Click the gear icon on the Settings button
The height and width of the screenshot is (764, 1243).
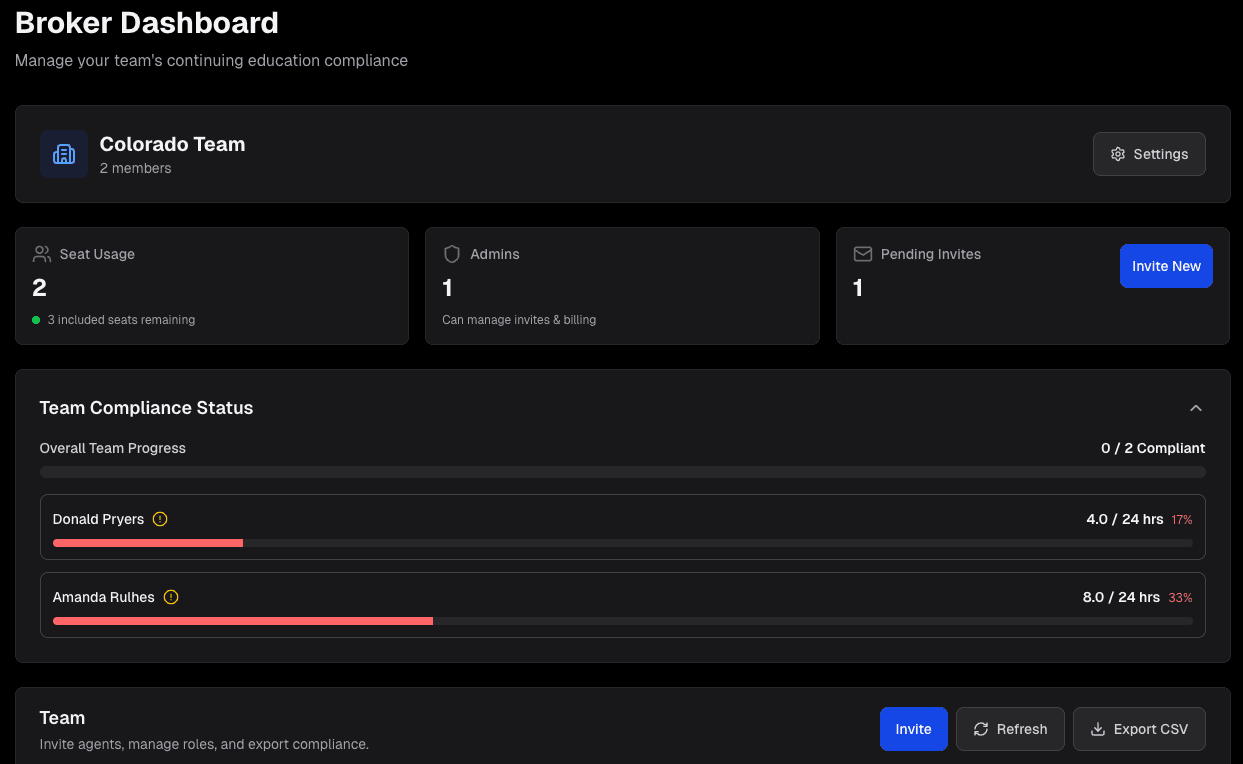pyautogui.click(x=1118, y=154)
